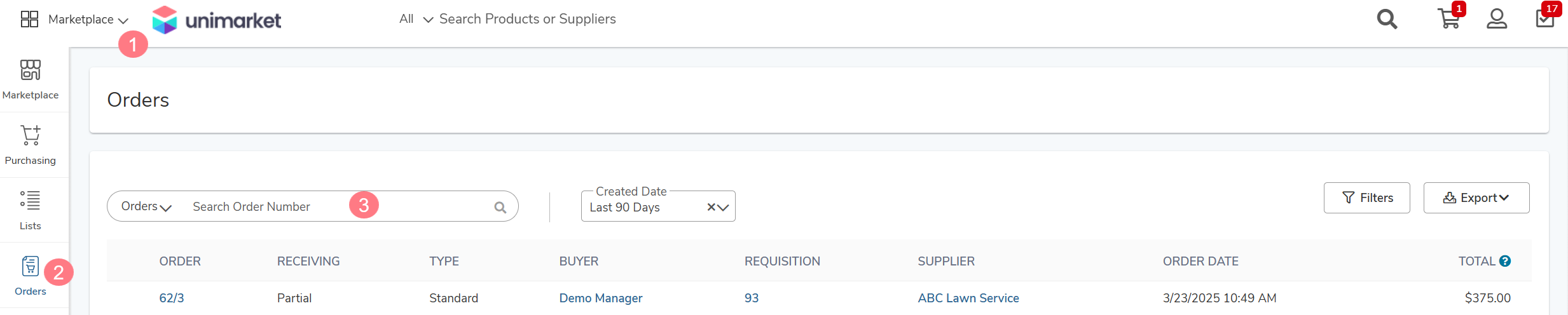The image size is (1568, 315).
Task: Click the TOTAL column help icon
Action: click(1505, 261)
